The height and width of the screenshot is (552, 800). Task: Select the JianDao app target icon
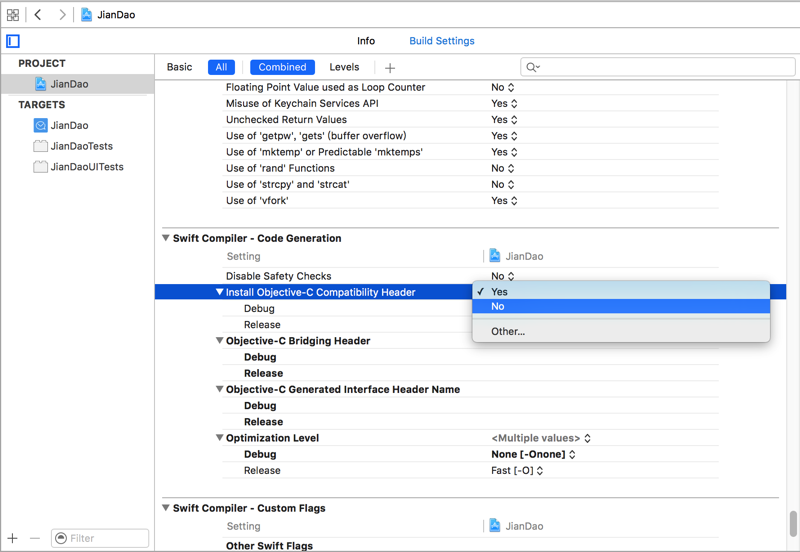point(41,125)
